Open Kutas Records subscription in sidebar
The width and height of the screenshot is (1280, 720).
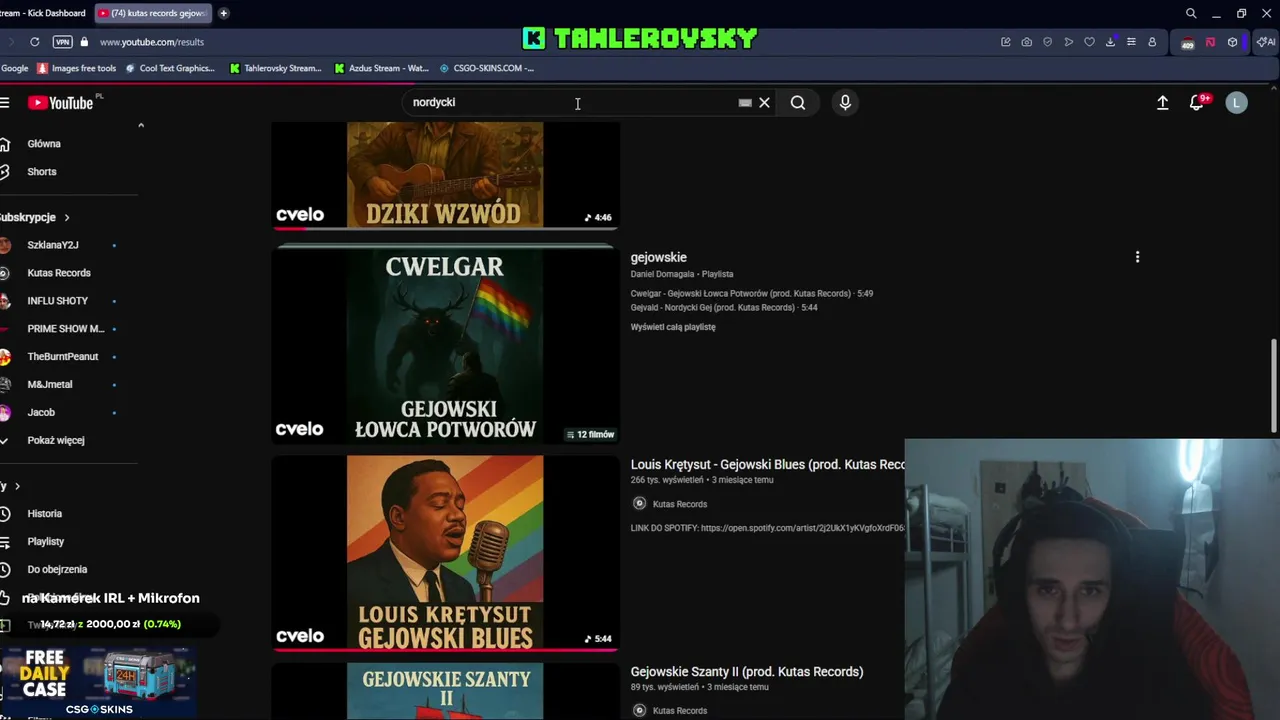click(x=60, y=273)
